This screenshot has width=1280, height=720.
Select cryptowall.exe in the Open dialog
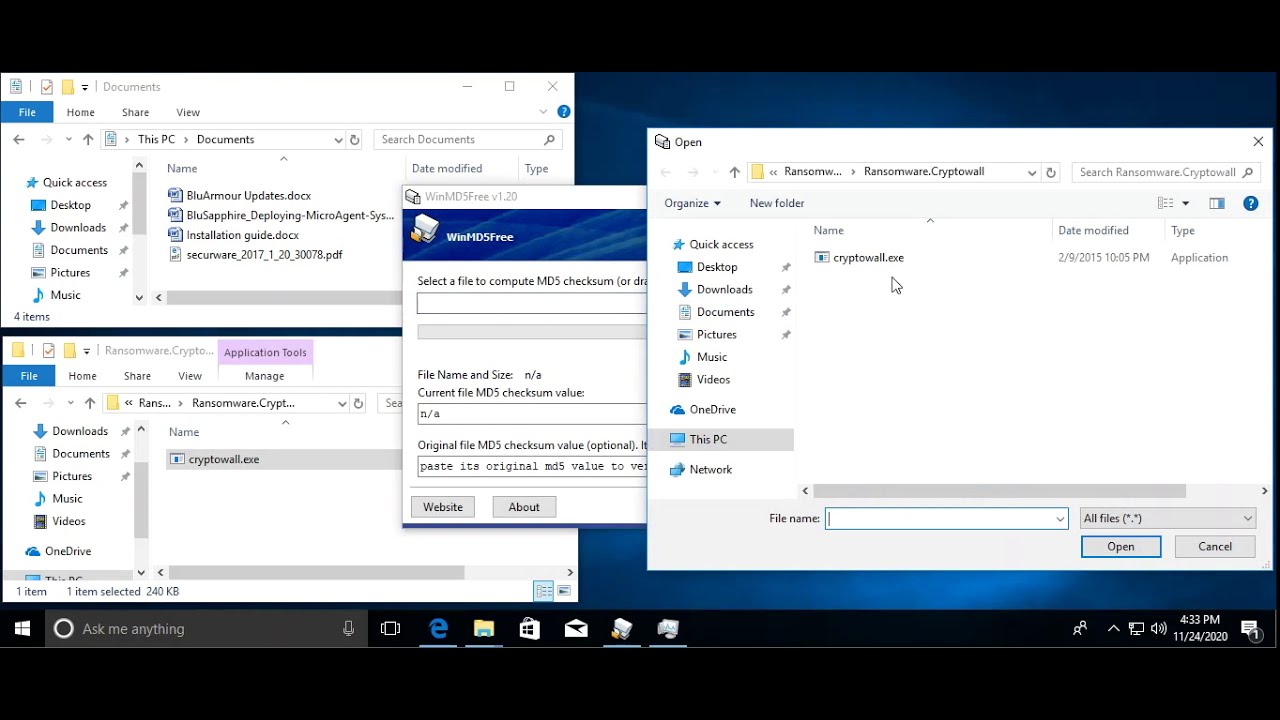coord(868,258)
